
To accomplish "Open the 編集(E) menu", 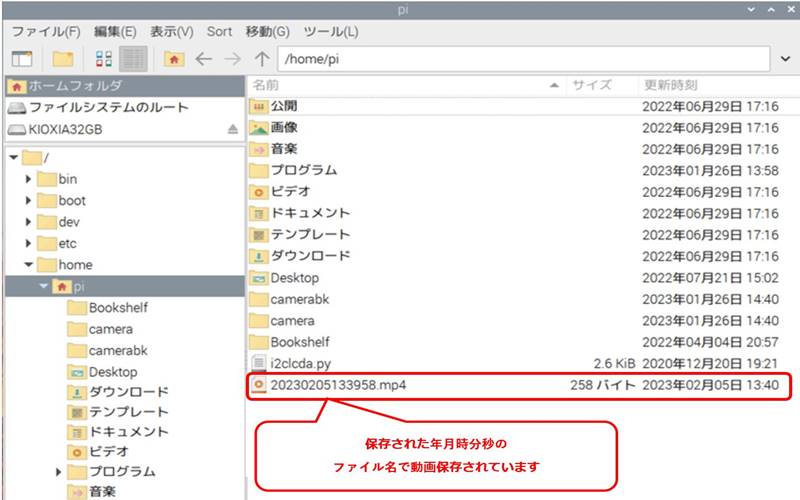I will click(x=115, y=32).
